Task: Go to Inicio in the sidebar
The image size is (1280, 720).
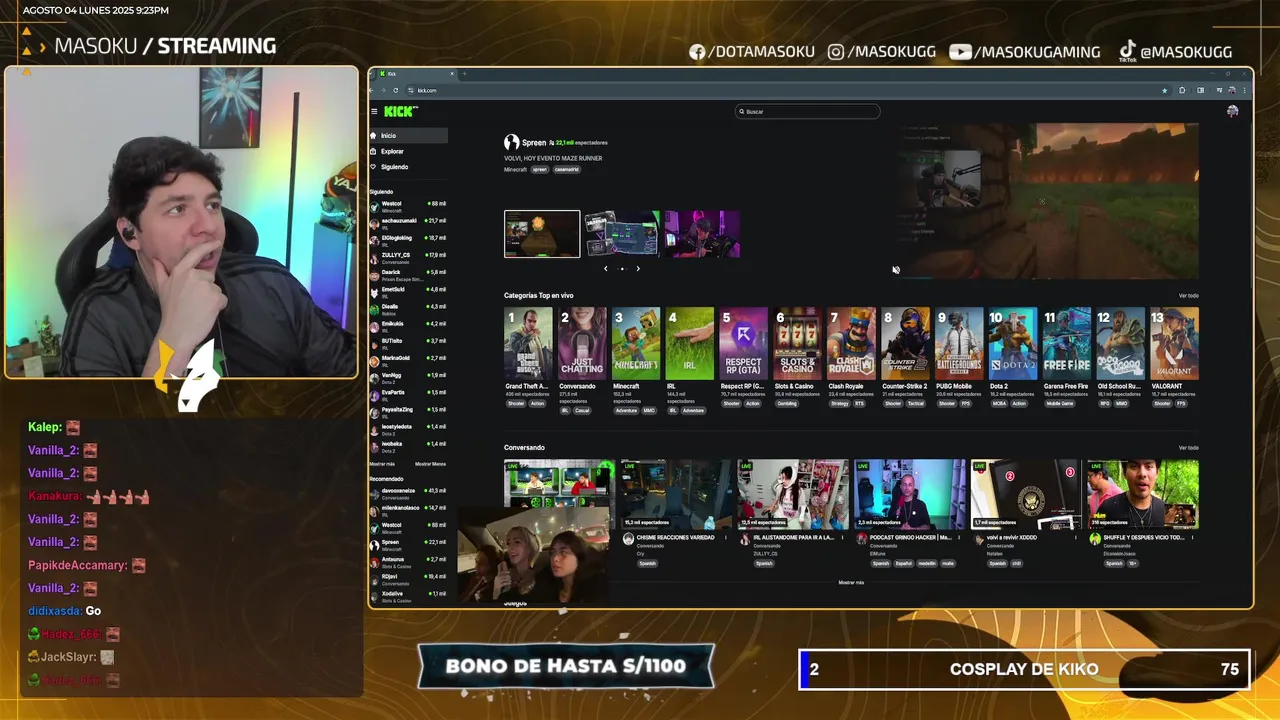Action: click(408, 135)
